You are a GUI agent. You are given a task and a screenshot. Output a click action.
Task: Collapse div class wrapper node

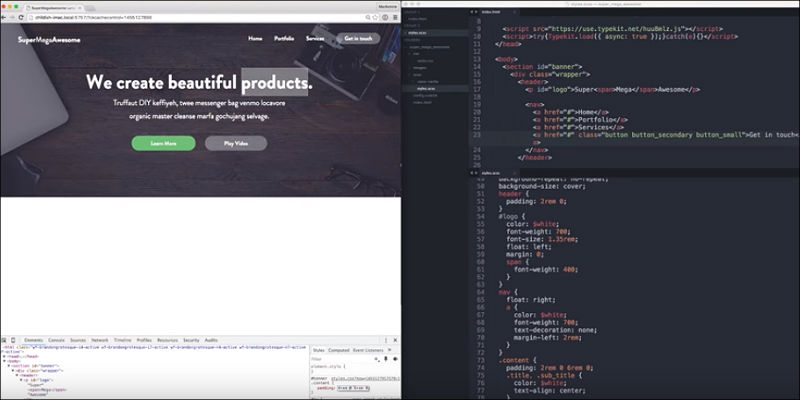point(13,370)
